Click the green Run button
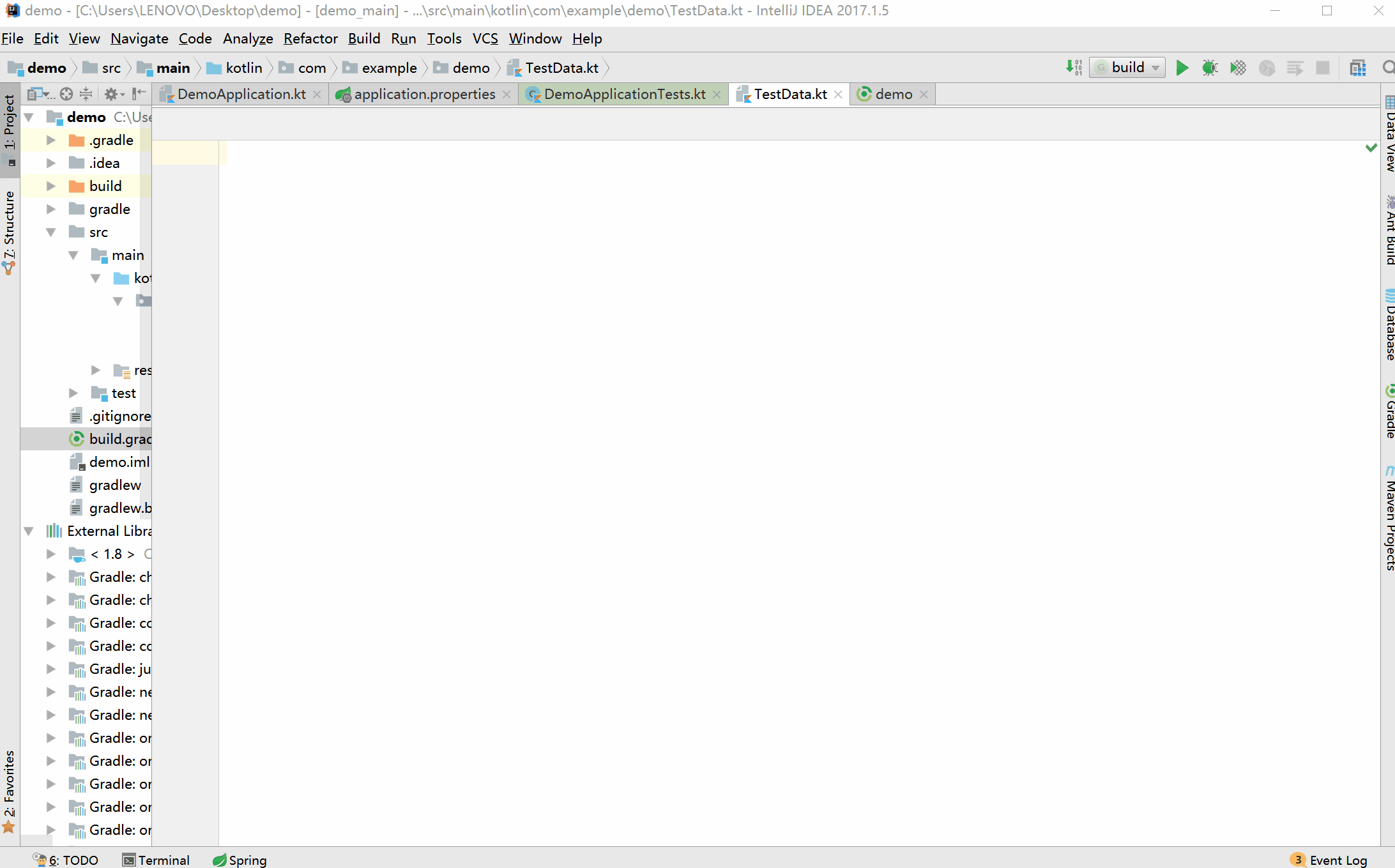The image size is (1395, 868). pos(1182,68)
